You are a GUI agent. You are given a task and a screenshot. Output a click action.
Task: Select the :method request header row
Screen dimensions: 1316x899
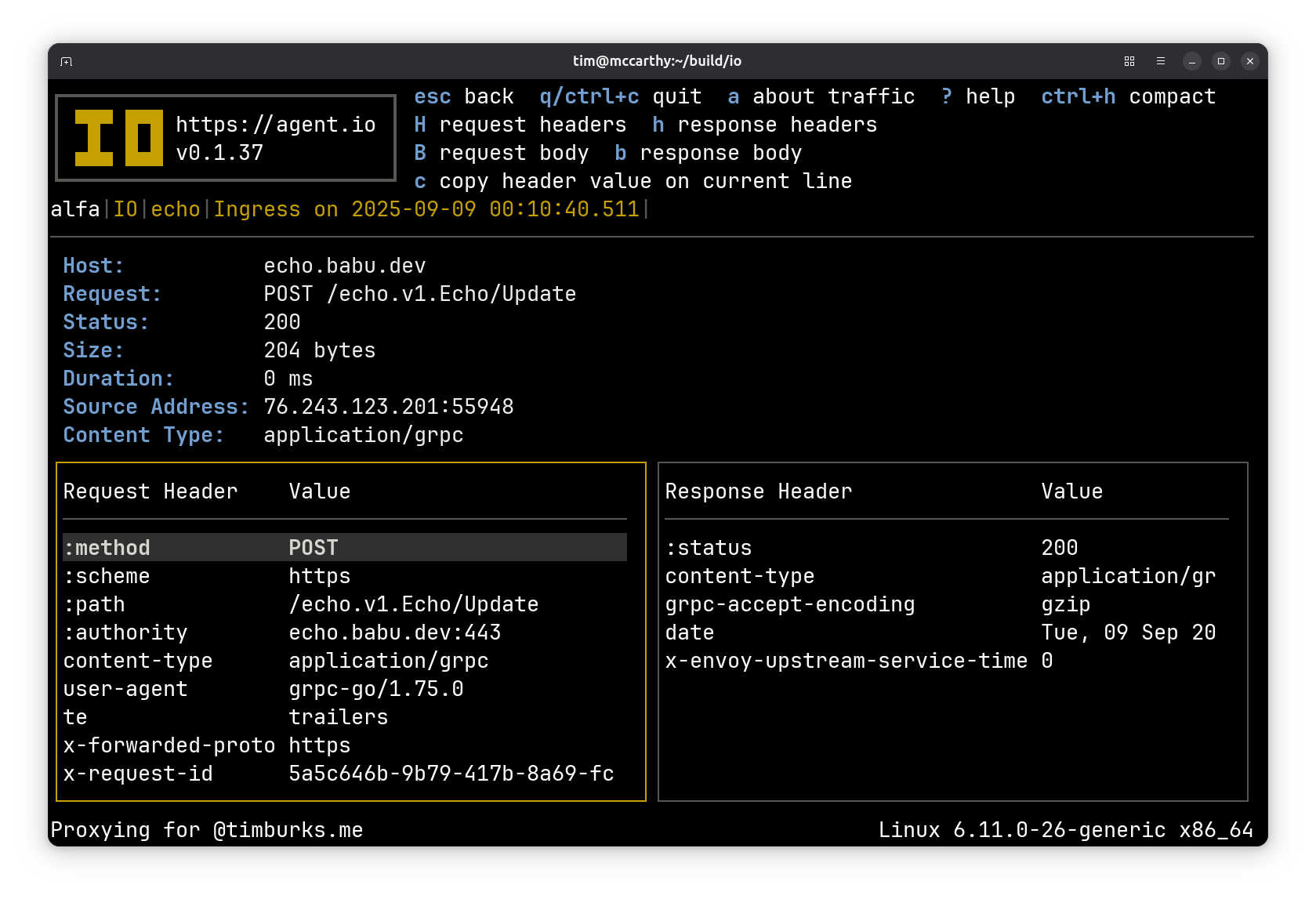(x=344, y=547)
